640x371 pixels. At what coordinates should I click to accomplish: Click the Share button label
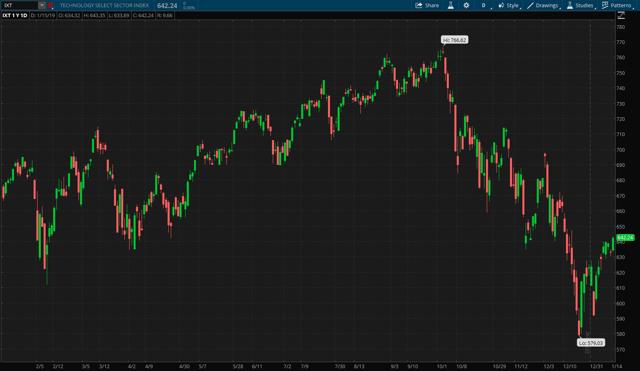pyautogui.click(x=431, y=5)
